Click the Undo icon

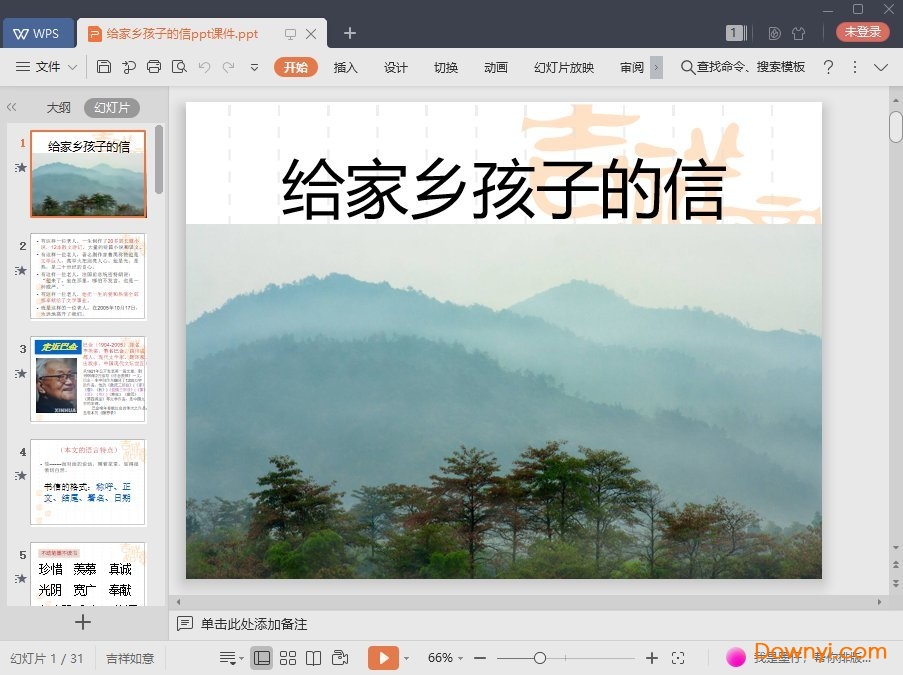click(x=204, y=67)
